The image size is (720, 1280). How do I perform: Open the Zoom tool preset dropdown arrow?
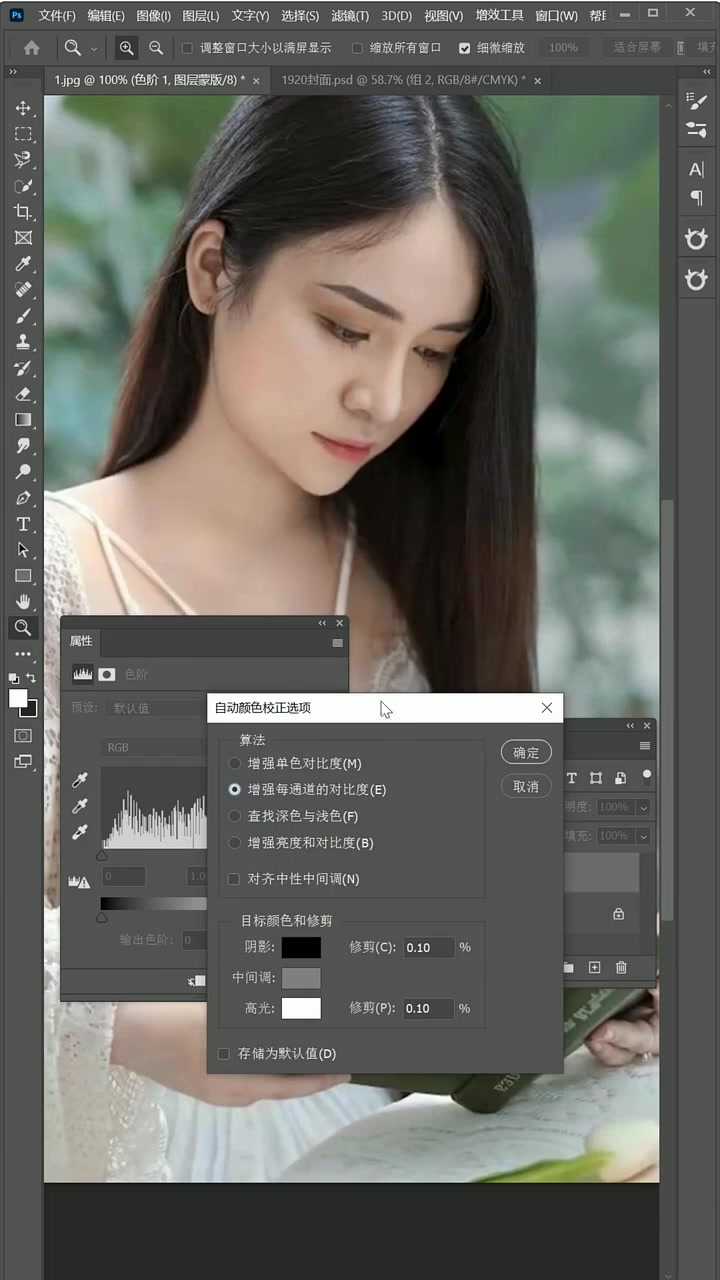point(95,48)
